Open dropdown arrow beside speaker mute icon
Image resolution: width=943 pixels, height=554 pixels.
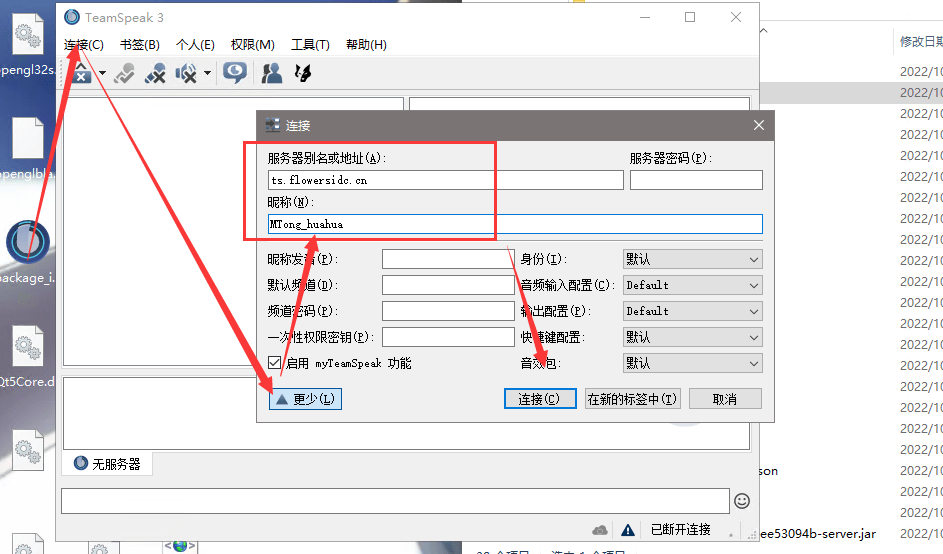tap(207, 73)
